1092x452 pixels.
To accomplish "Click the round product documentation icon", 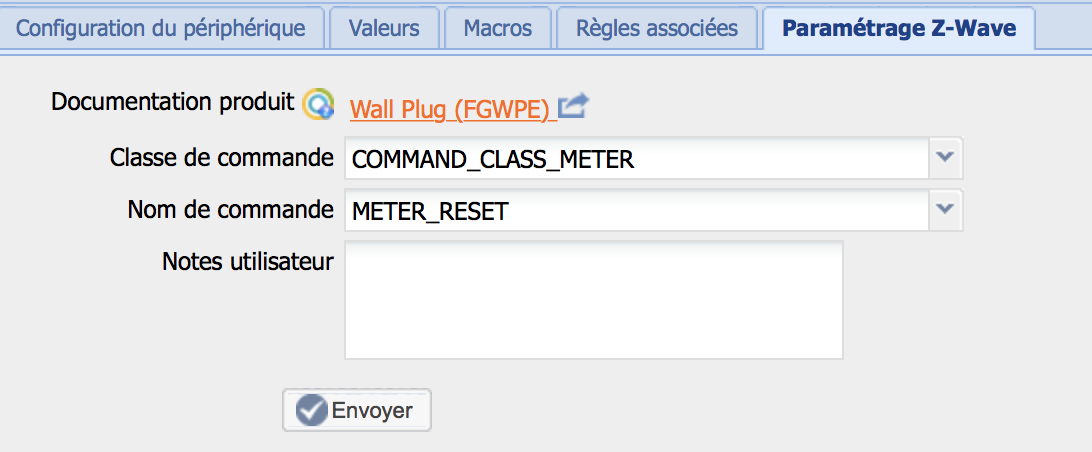I will 317,105.
